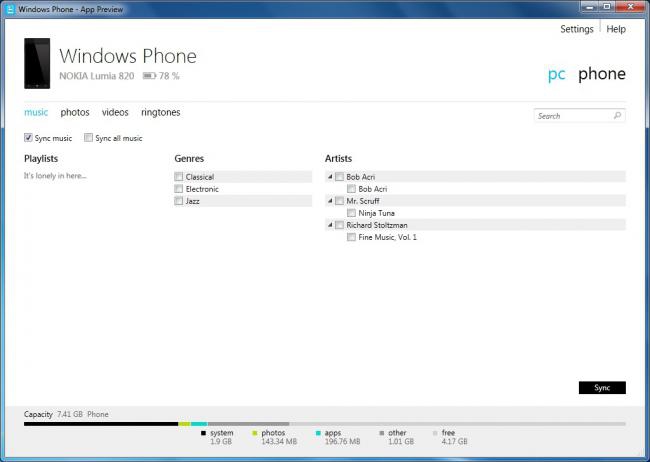Click the 4.17 GB free value

[454, 442]
